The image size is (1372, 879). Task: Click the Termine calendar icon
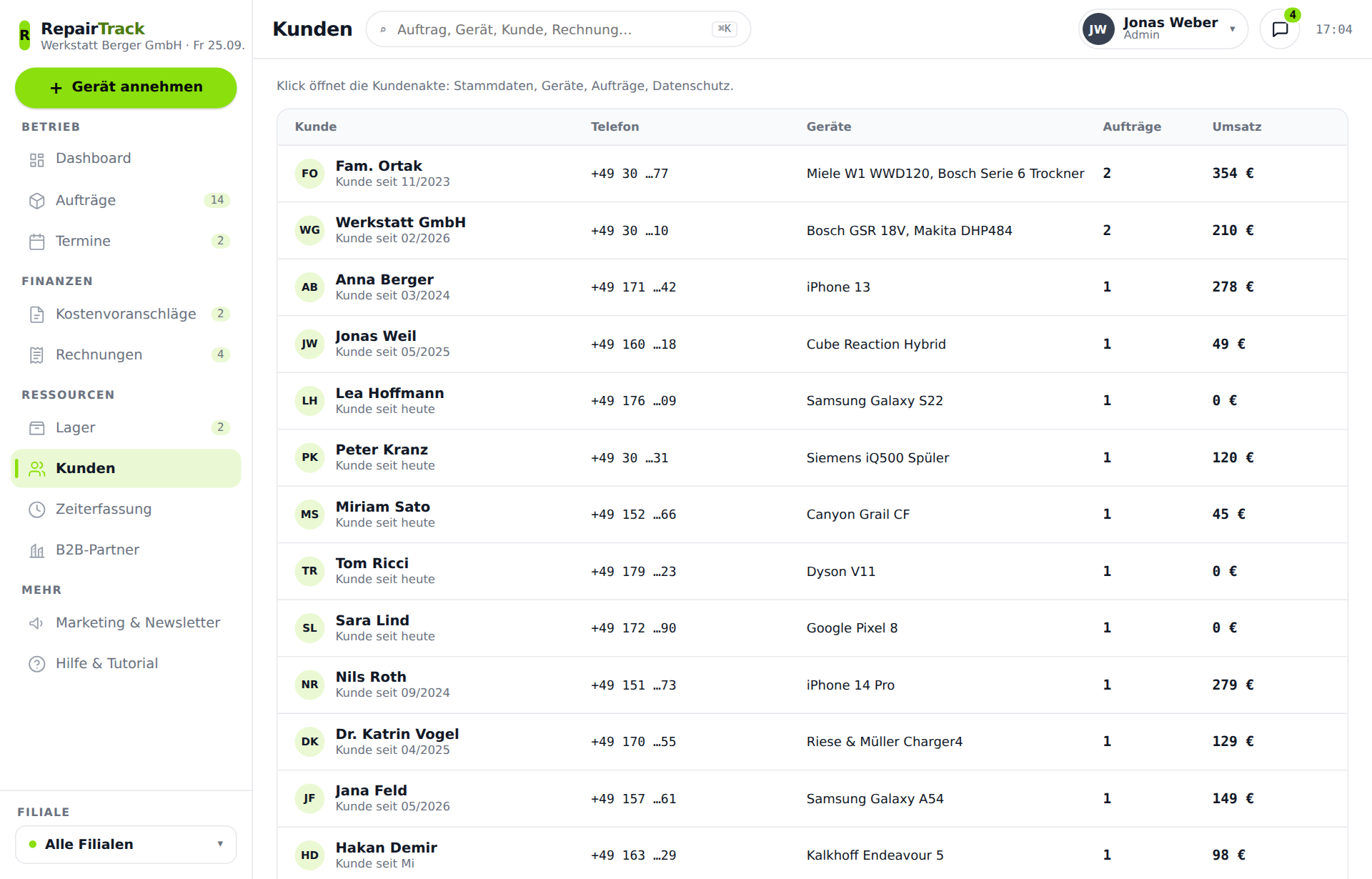pyautogui.click(x=37, y=242)
